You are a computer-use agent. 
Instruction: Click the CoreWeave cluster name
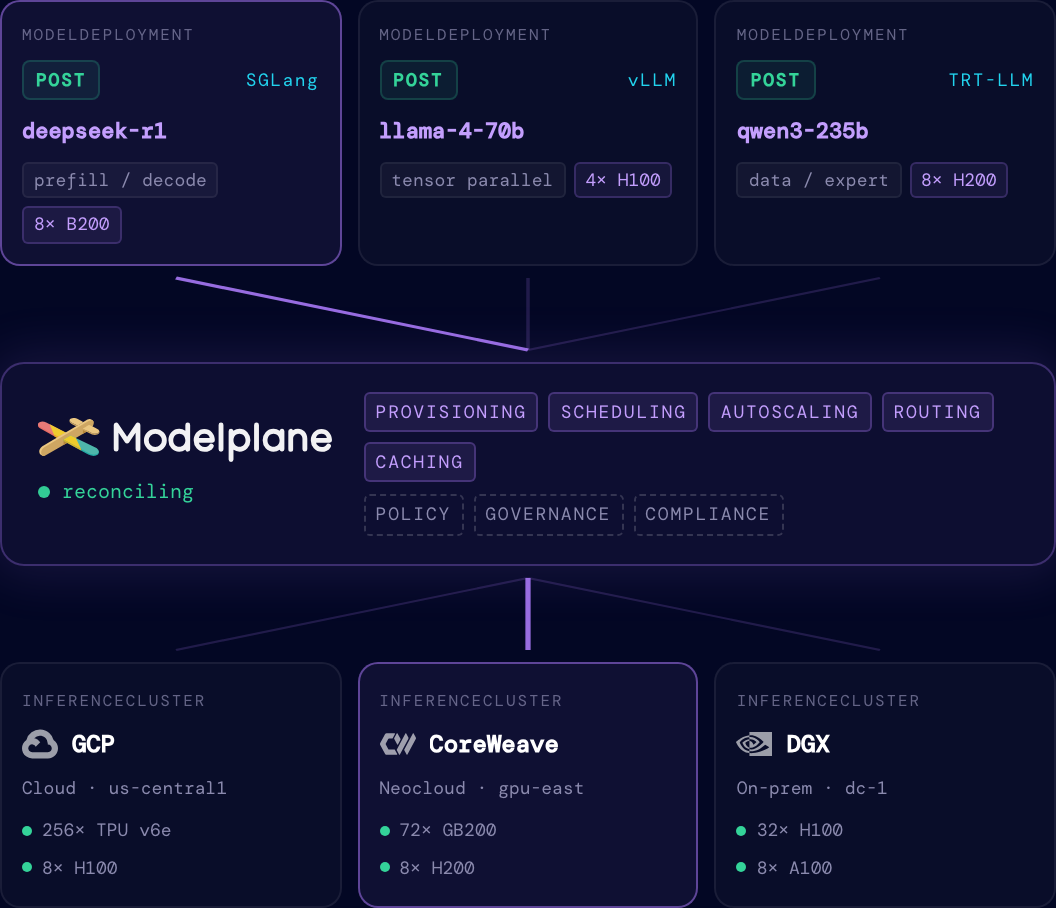(494, 744)
